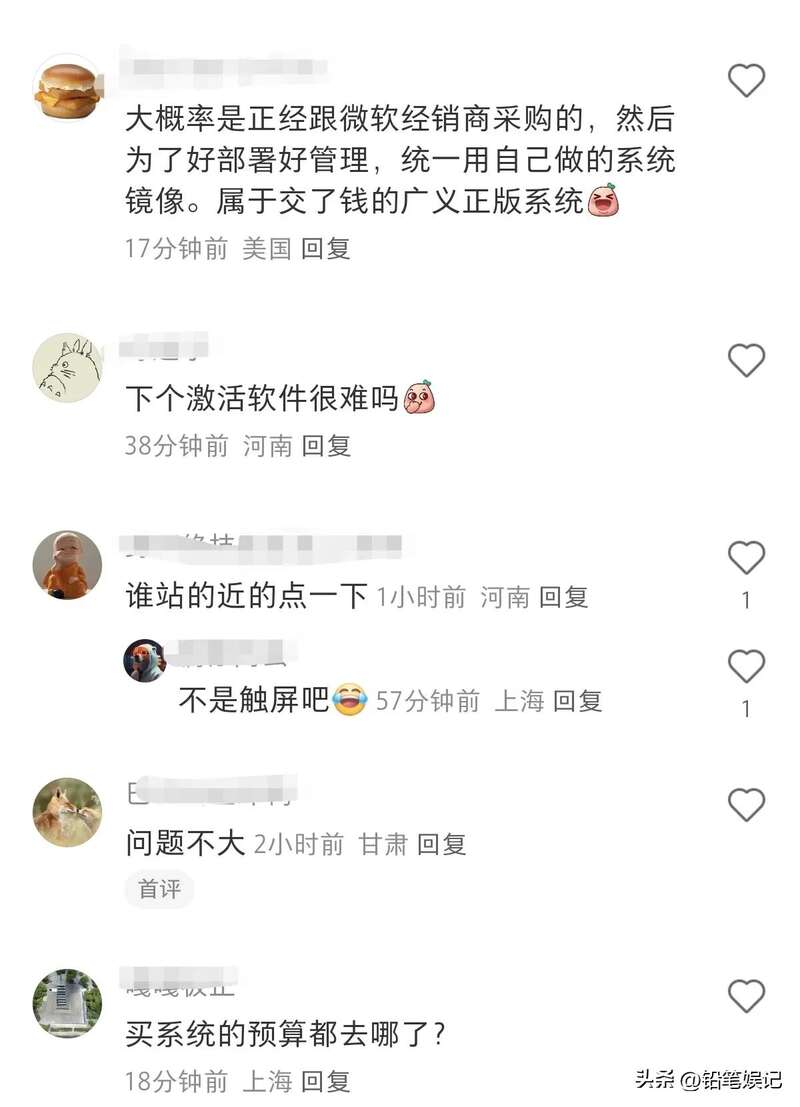The width and height of the screenshot is (800, 1107).
Task: Open the small avatar on the '不是触屏吧' reply
Action: pyautogui.click(x=144, y=661)
